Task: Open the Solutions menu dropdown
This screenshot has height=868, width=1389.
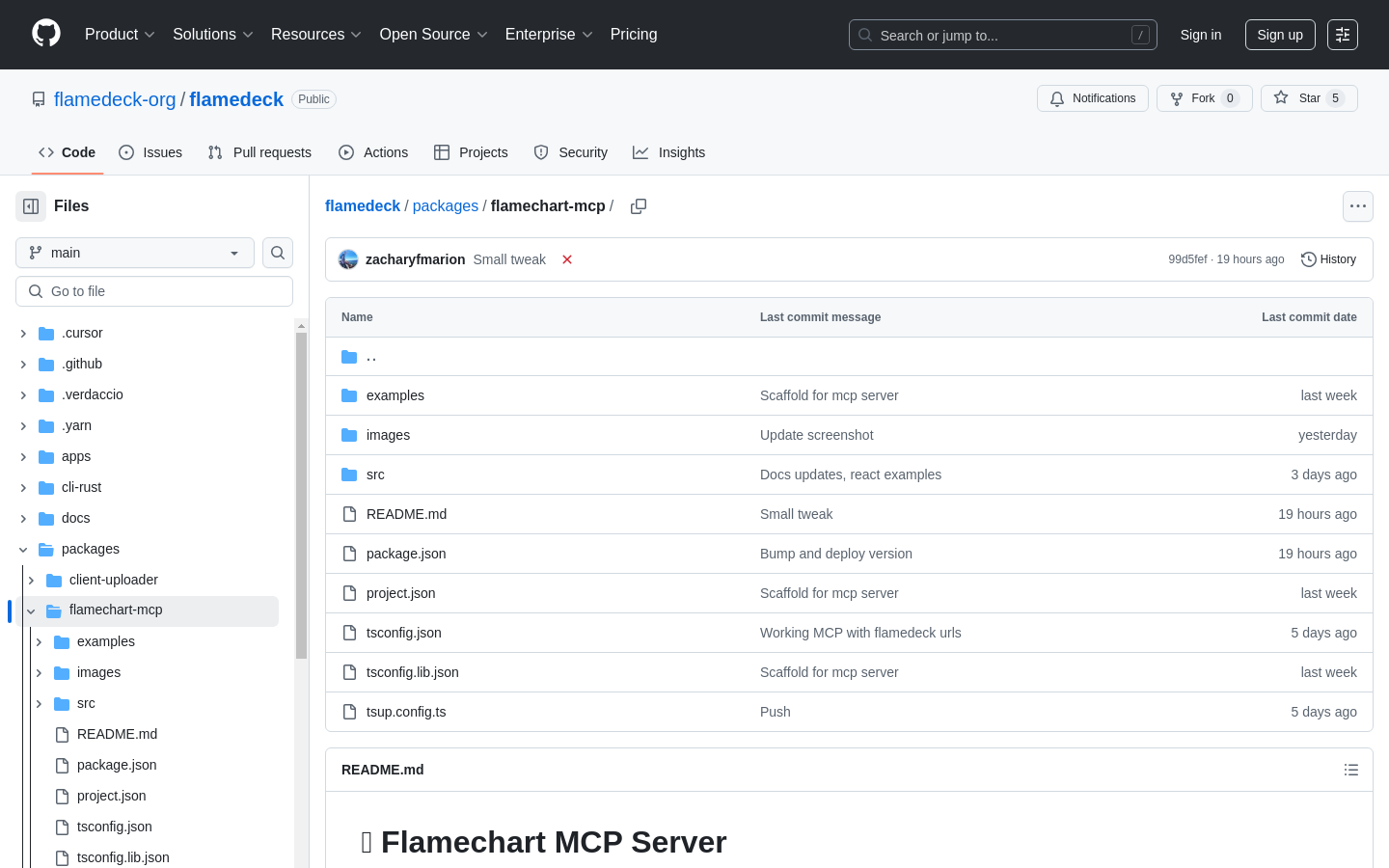Action: coord(213,35)
